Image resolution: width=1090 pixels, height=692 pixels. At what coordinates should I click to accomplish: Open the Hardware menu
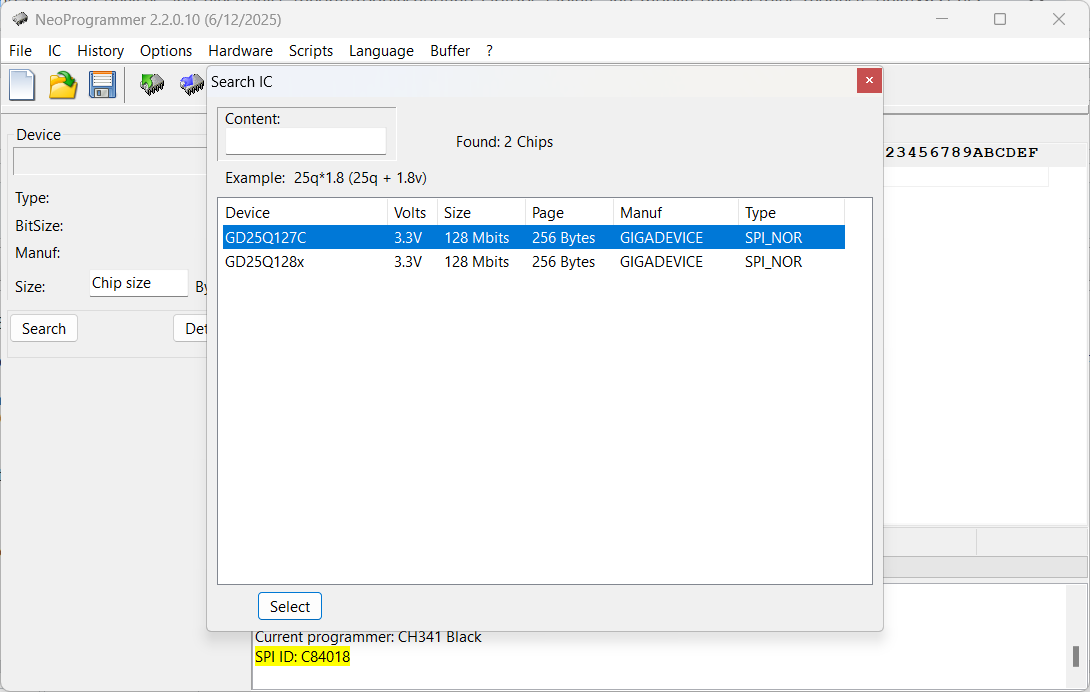240,51
